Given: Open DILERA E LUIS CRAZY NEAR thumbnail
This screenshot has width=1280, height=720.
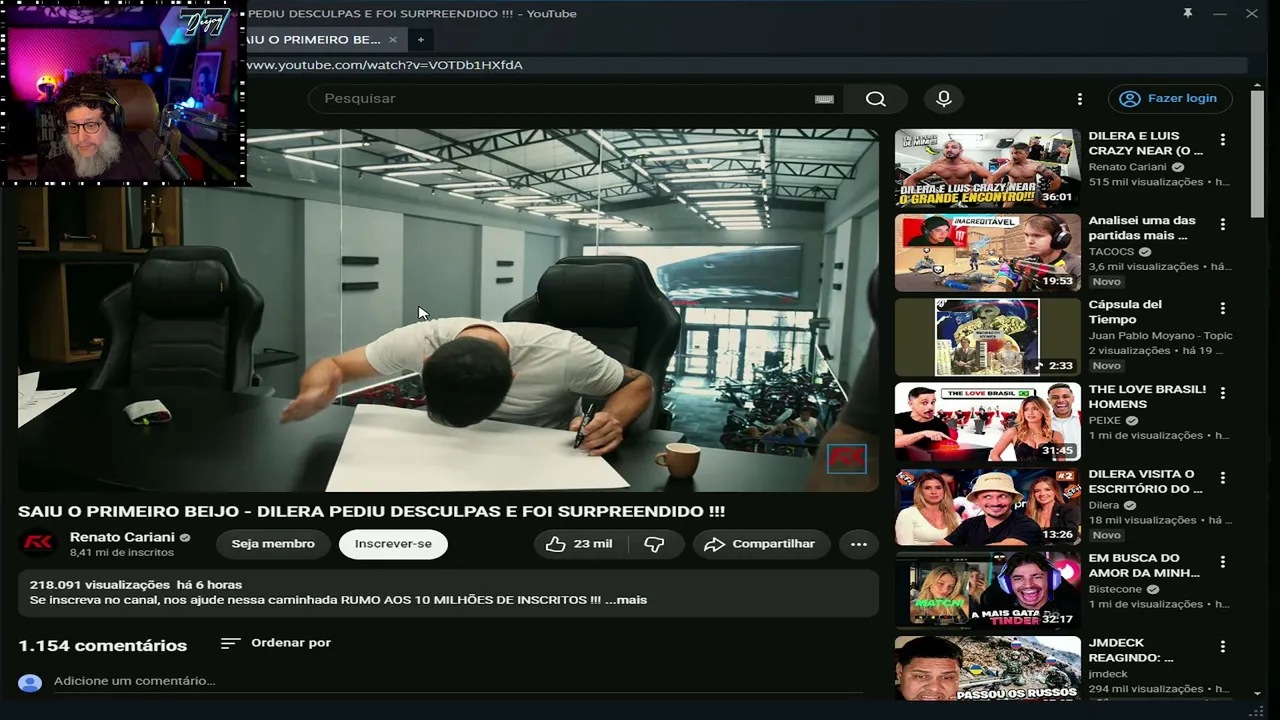Looking at the screenshot, I should pos(987,168).
